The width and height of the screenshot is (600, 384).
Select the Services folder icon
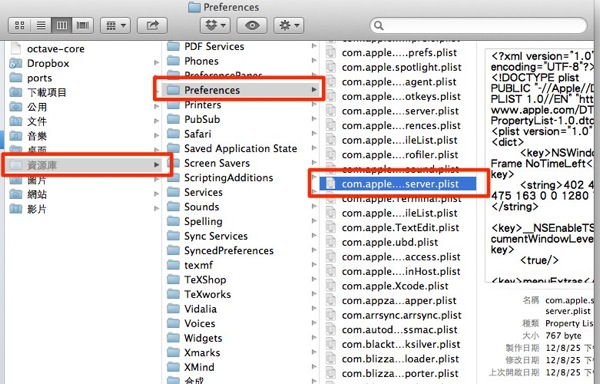(x=173, y=192)
